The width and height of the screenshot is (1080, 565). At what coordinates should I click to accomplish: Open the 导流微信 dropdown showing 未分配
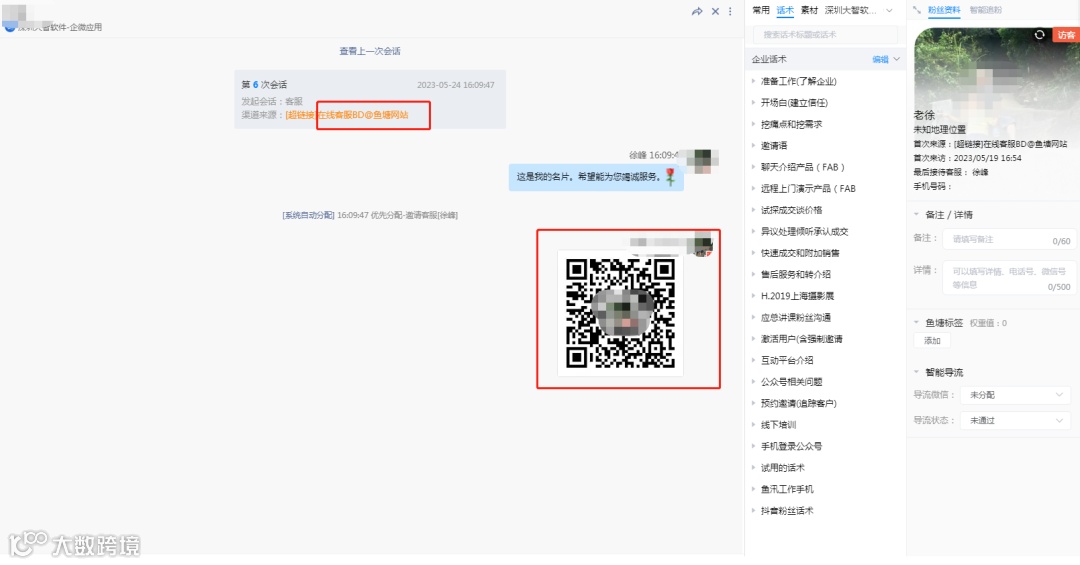point(1015,395)
